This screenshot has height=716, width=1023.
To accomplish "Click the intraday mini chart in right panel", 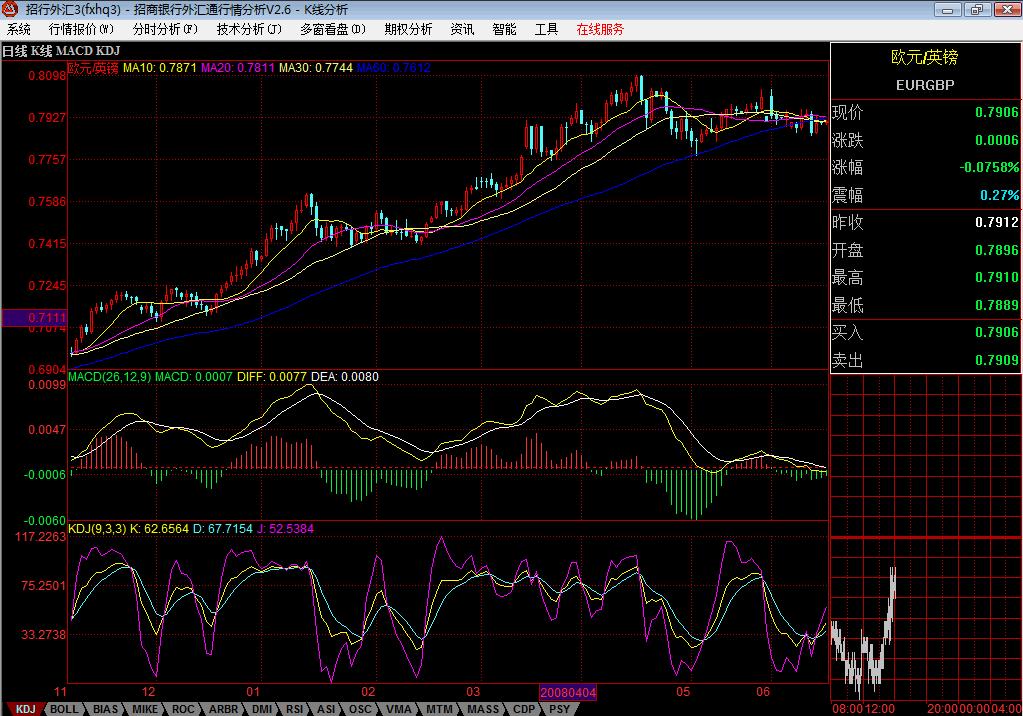I will [x=926, y=538].
